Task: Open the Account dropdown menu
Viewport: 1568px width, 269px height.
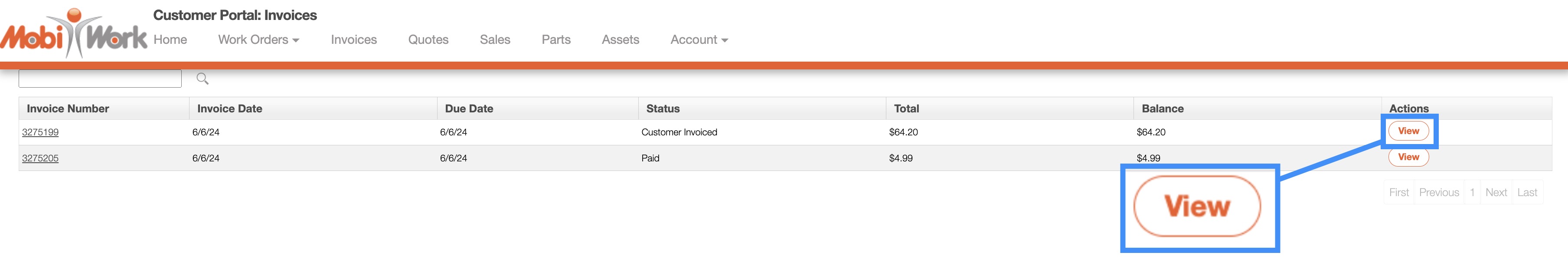Action: click(698, 39)
